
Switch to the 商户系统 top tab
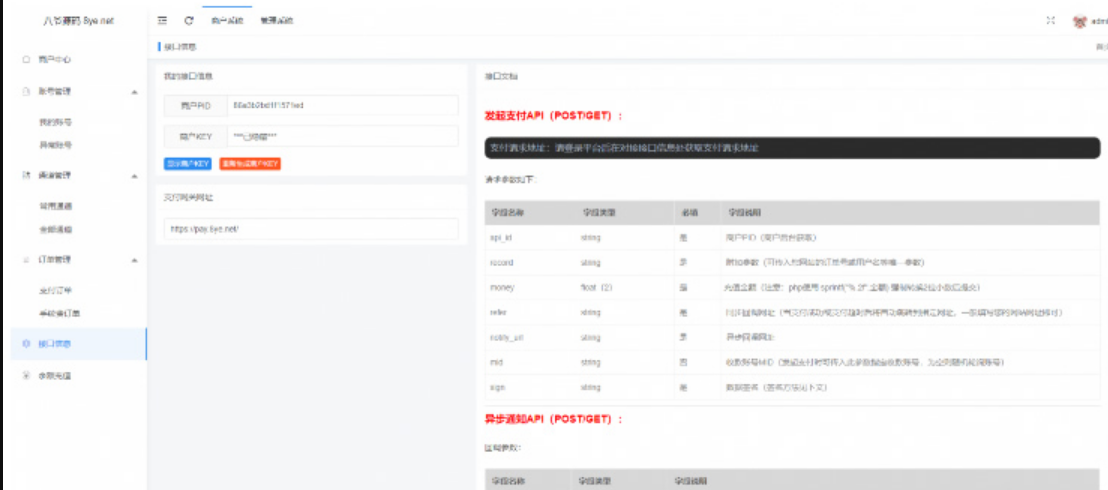pos(227,21)
